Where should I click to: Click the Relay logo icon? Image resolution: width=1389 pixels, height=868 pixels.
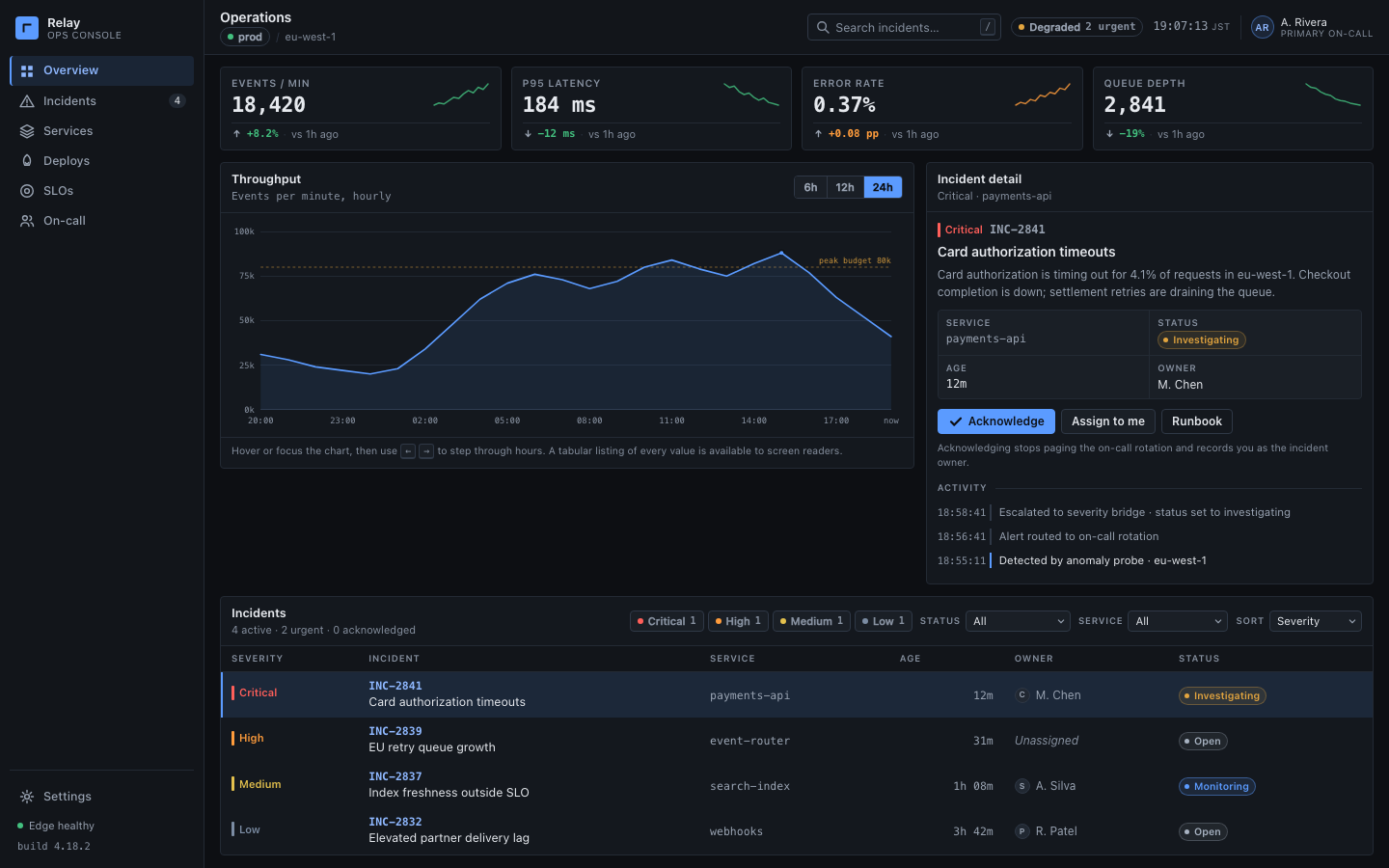[x=27, y=28]
